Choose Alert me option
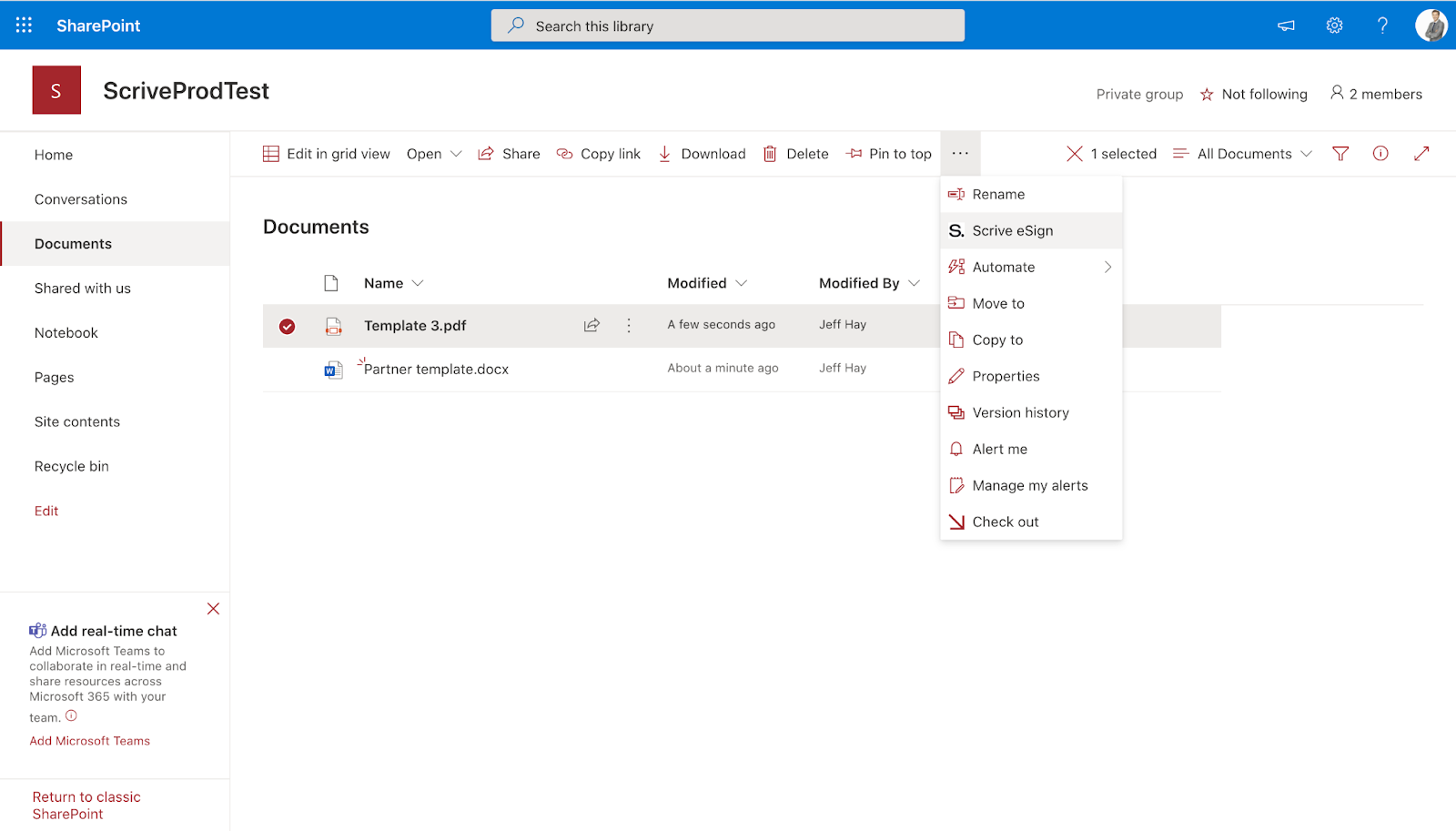The image size is (1456, 831). (x=1031, y=449)
